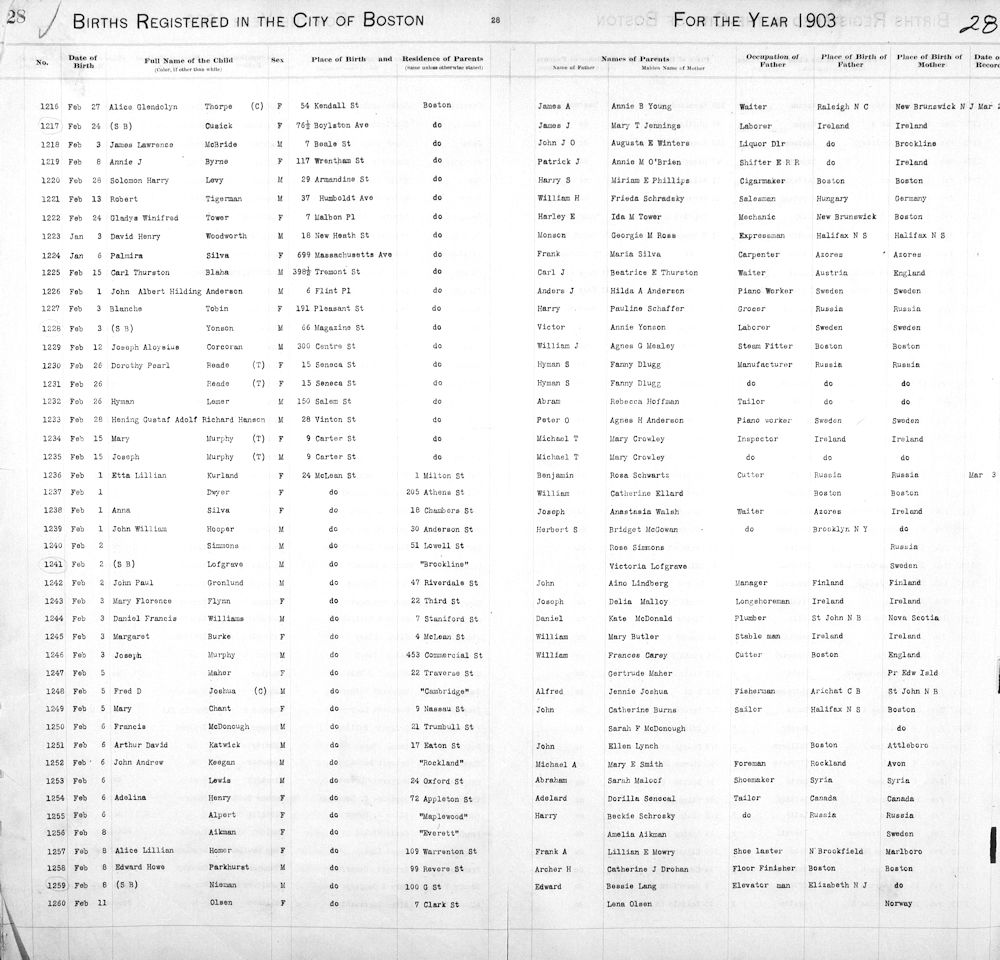This screenshot has height=960, width=1000.
Task: Select mother 'Catherine Ellard'
Action: (x=647, y=493)
